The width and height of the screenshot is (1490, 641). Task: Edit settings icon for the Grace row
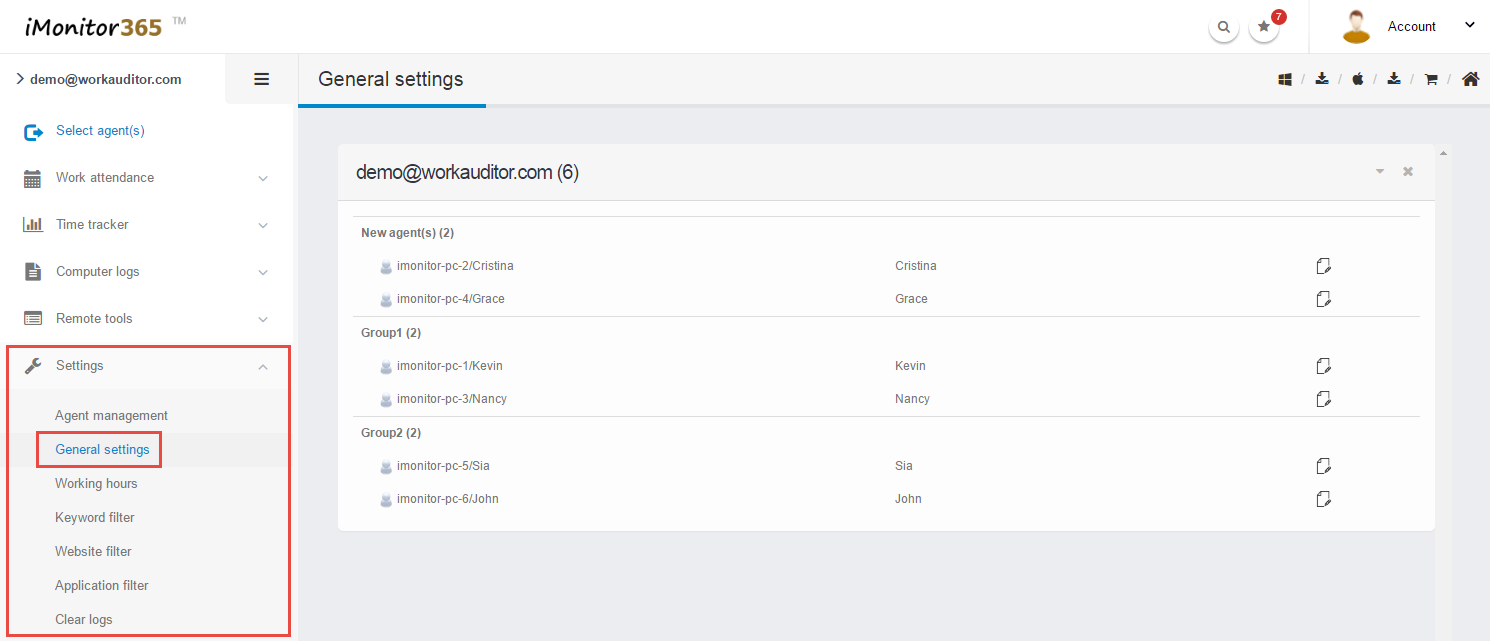1324,299
